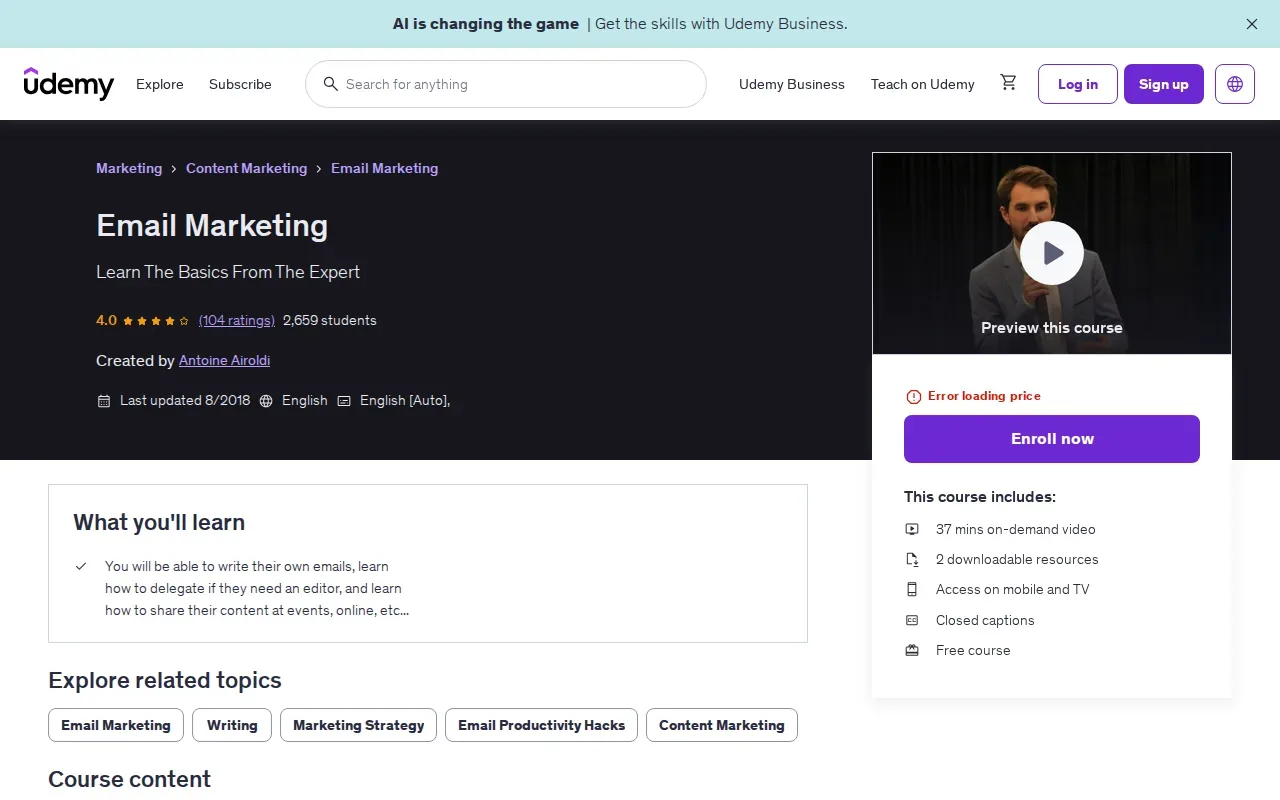Click the error warning icon beside price

[x=913, y=397]
